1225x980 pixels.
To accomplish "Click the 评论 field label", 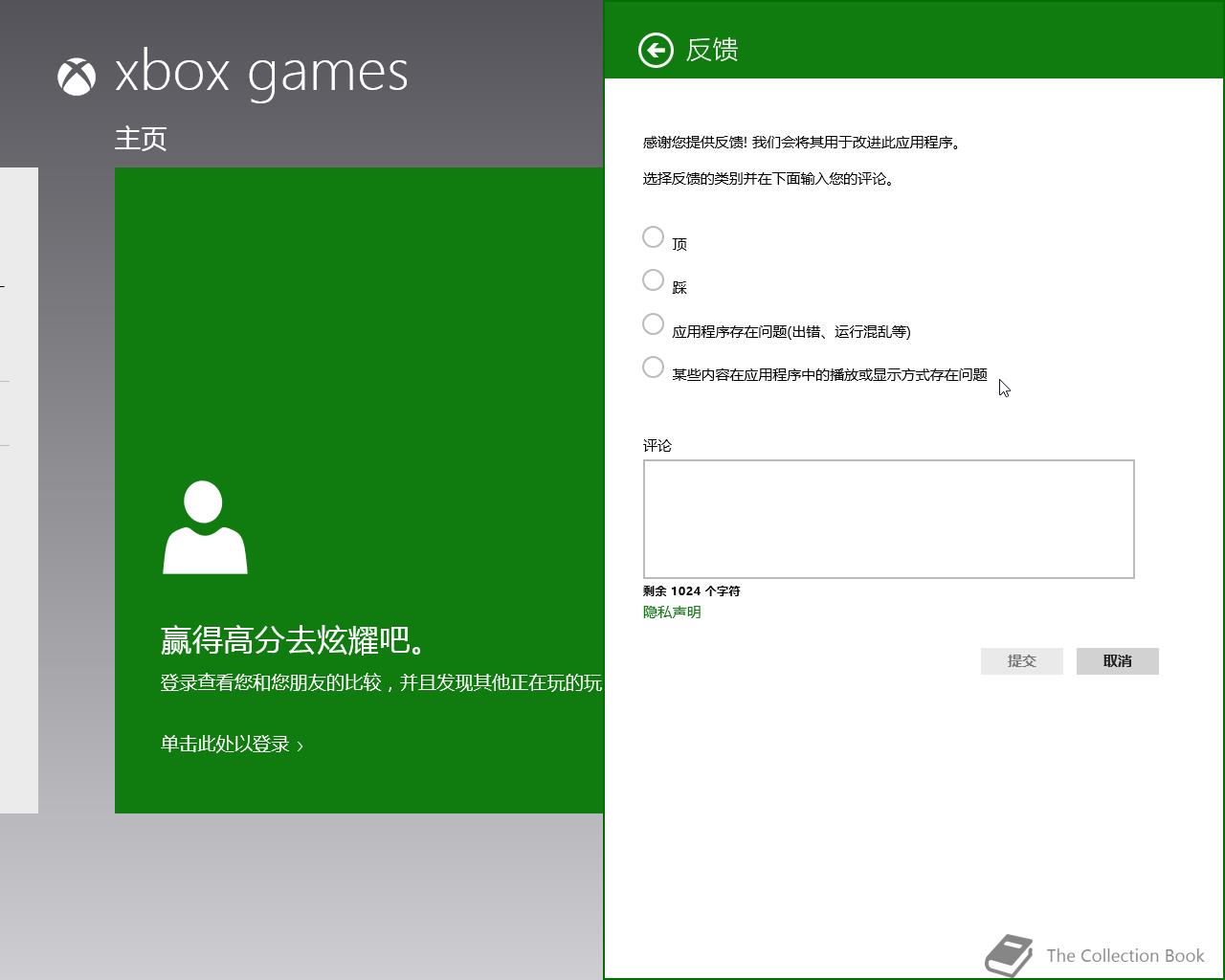I will coord(657,446).
